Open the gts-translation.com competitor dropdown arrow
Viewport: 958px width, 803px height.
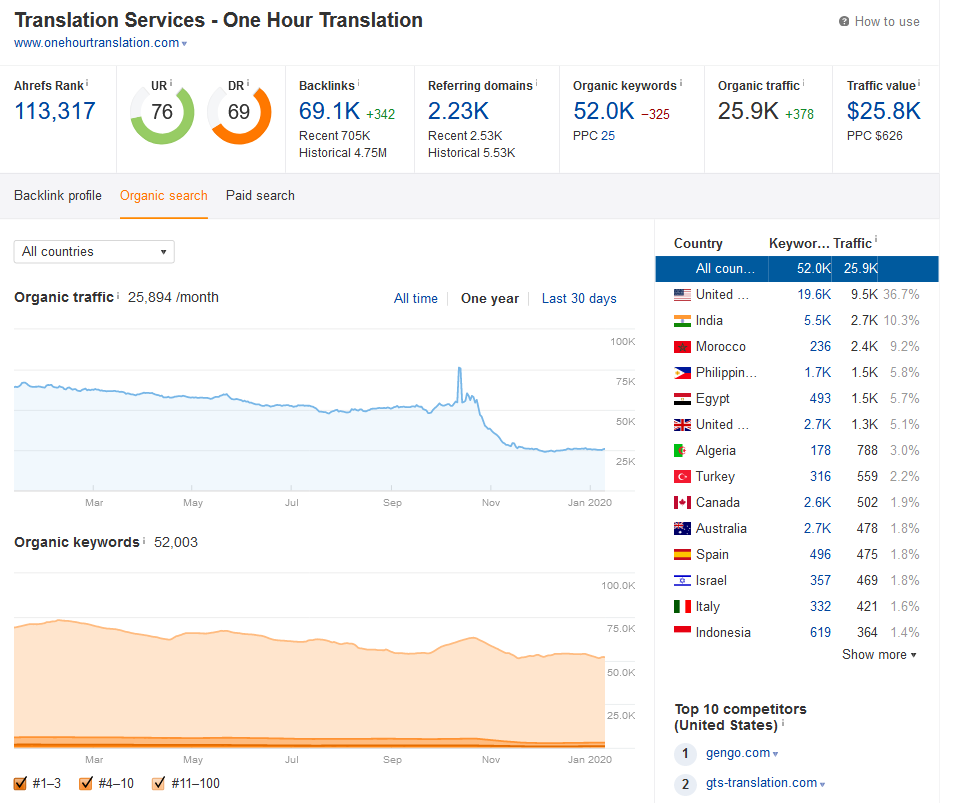point(822,784)
